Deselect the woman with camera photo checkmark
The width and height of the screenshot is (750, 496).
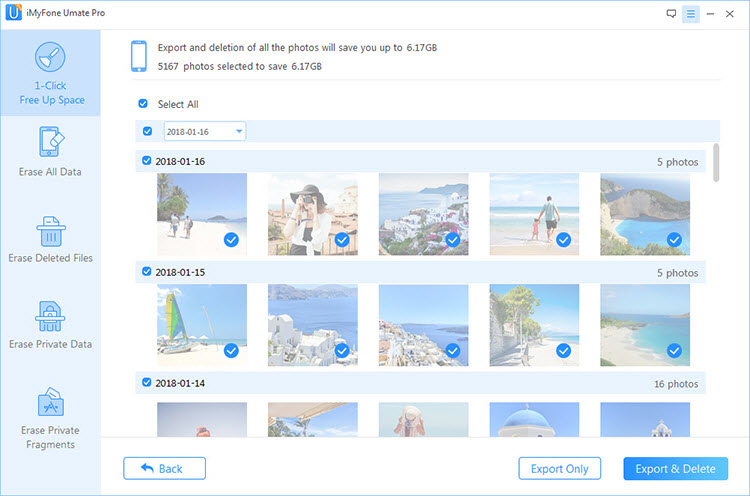click(x=342, y=240)
